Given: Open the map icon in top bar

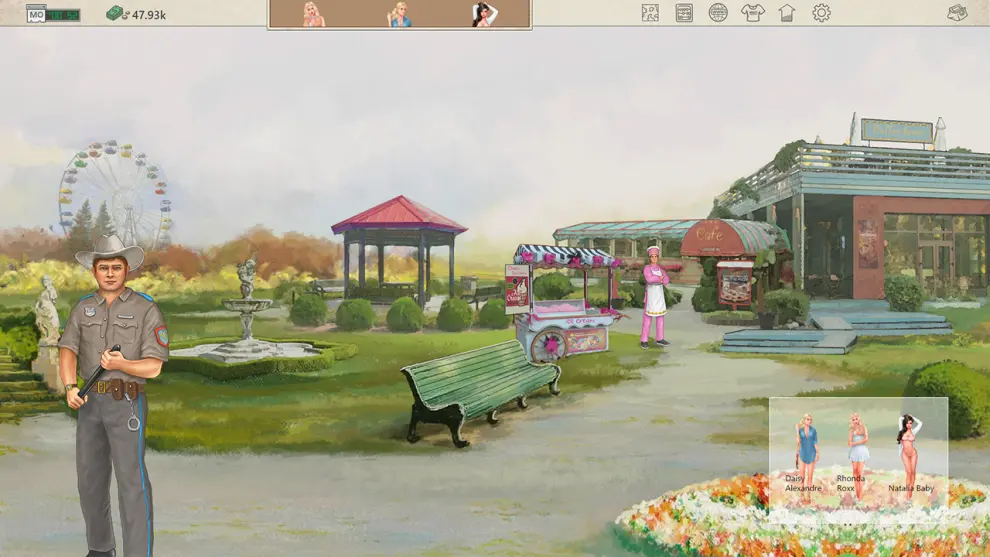Looking at the screenshot, I should [x=650, y=13].
